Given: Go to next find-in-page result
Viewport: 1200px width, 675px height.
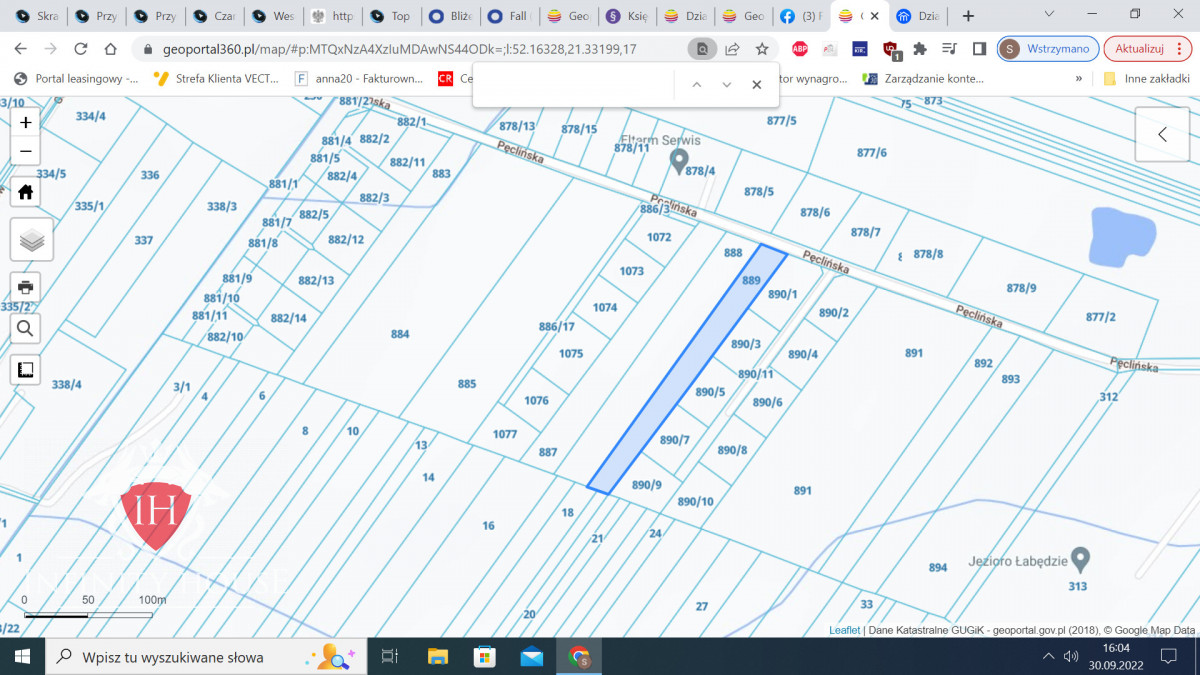Looking at the screenshot, I should pos(727,85).
